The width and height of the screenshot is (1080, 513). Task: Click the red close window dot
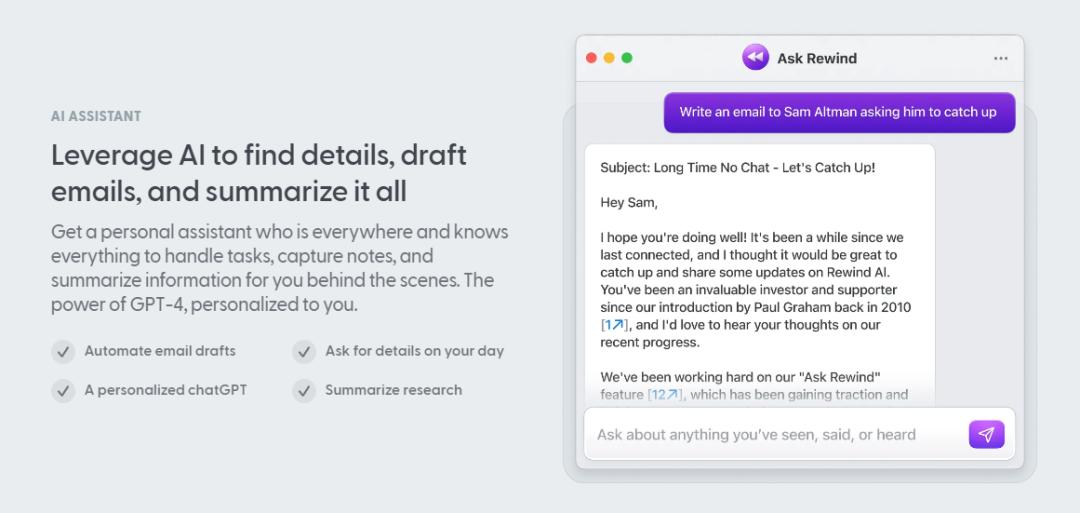click(591, 58)
